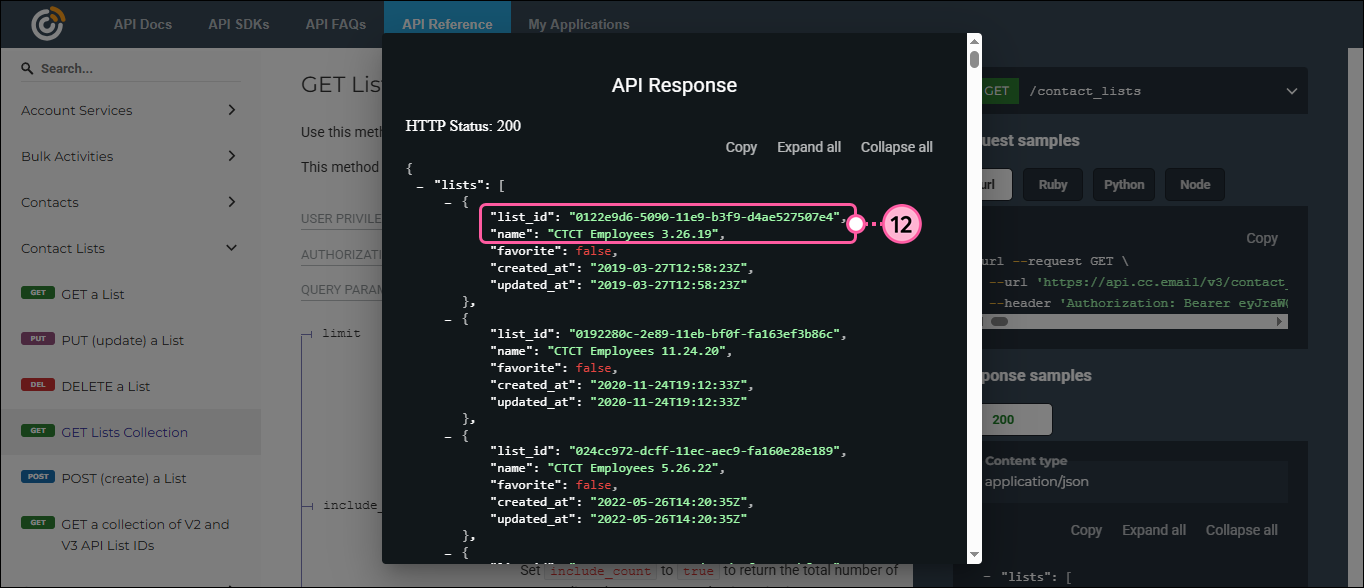Collapse the "lists" array node
This screenshot has height=588, width=1364.
[420, 185]
